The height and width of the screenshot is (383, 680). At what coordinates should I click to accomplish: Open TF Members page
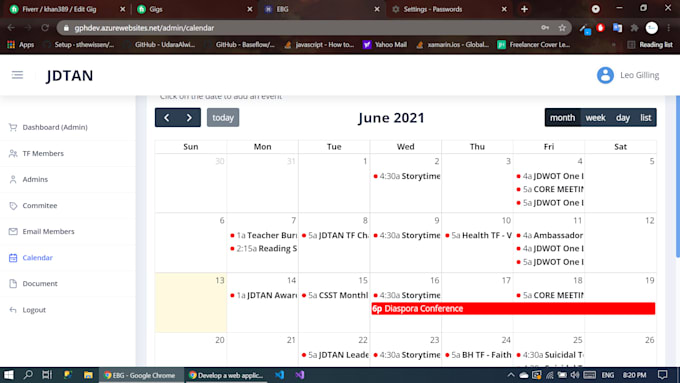(x=43, y=153)
